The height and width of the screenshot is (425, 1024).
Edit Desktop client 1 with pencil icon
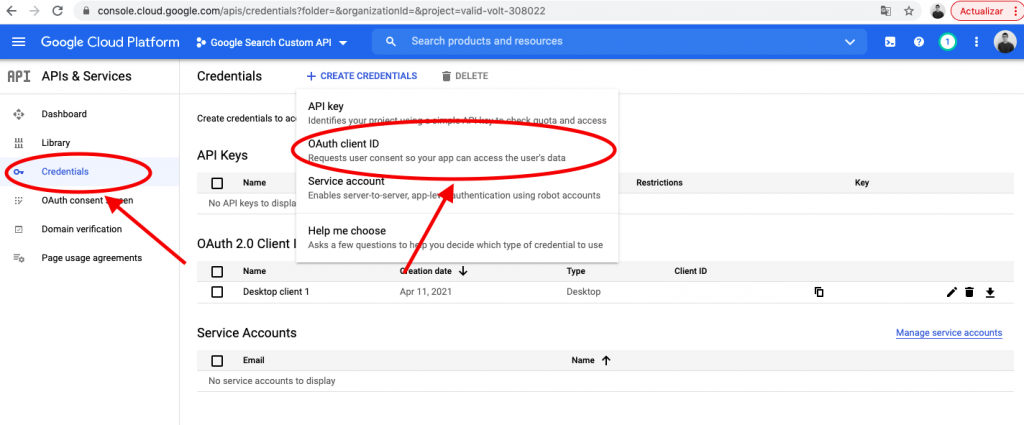(x=952, y=292)
